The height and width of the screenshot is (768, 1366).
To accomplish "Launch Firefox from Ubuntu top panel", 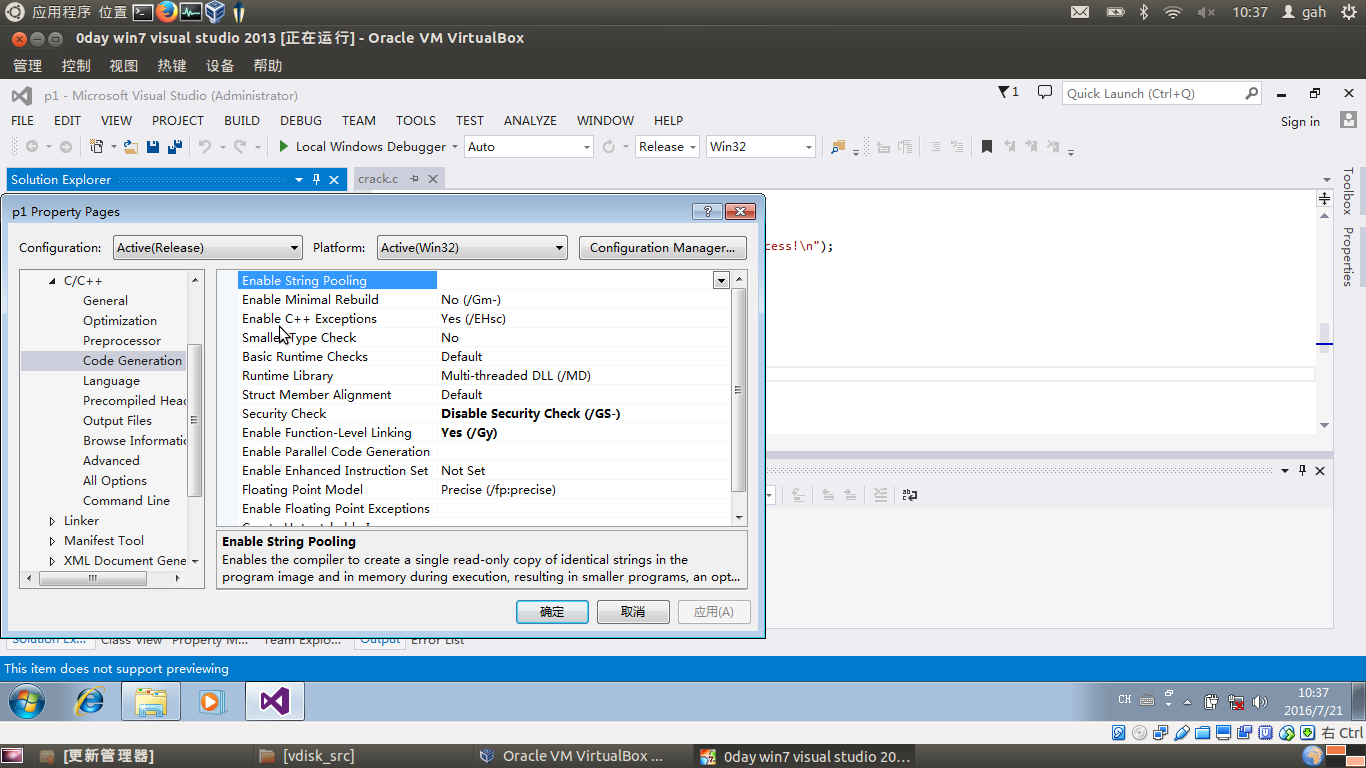I will pos(167,12).
